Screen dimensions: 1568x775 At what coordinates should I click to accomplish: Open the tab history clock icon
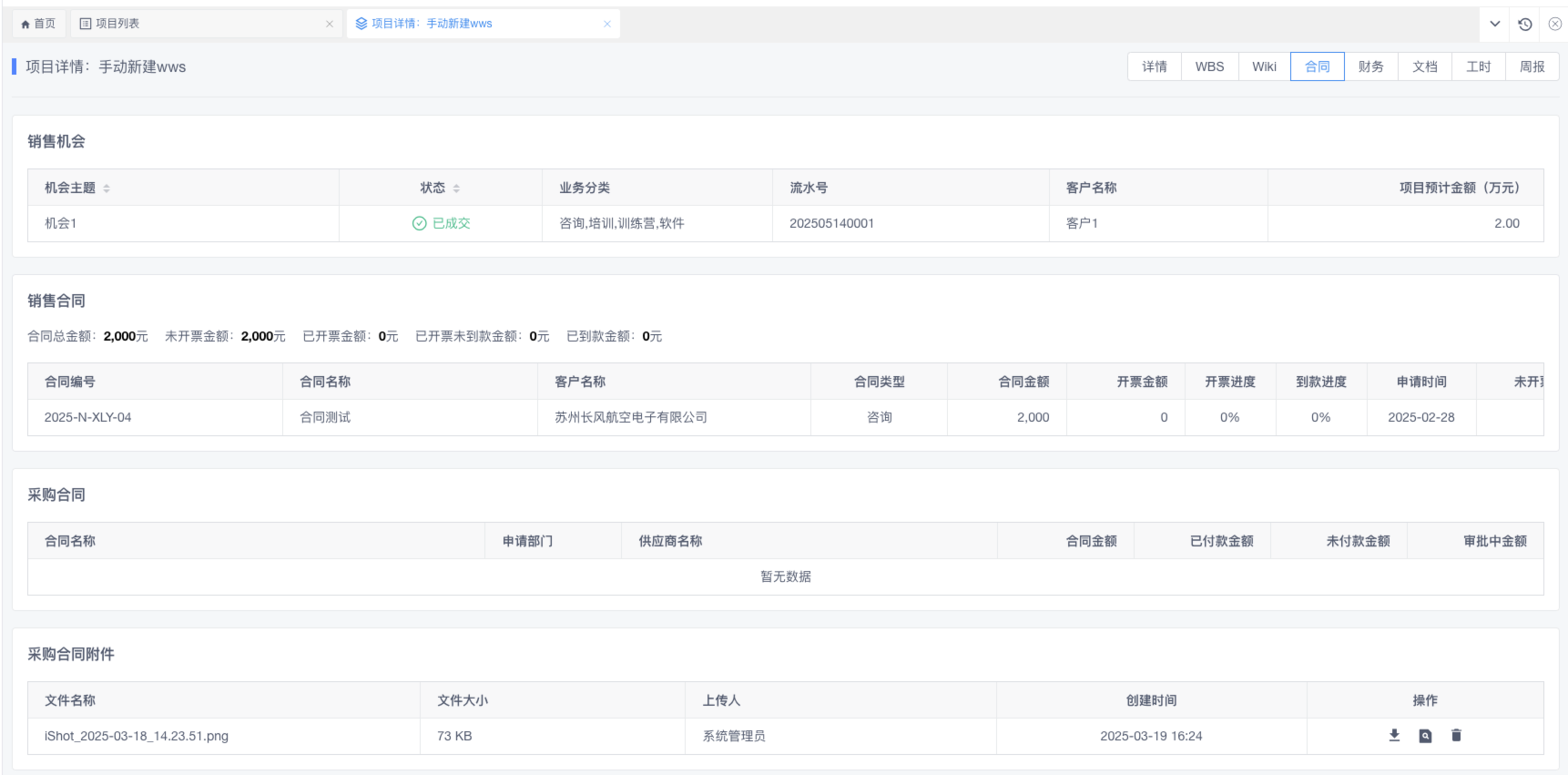click(x=1525, y=25)
